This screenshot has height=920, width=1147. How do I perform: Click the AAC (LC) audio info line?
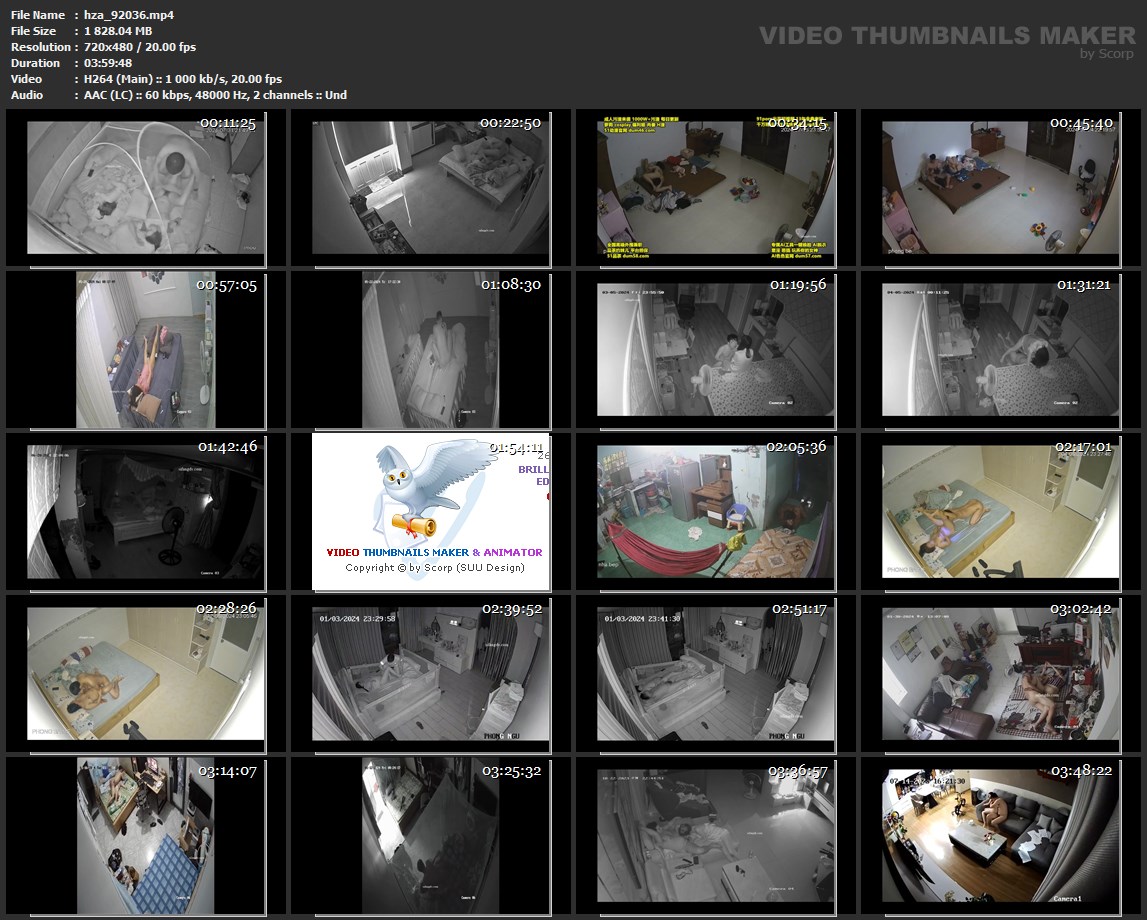coord(215,95)
